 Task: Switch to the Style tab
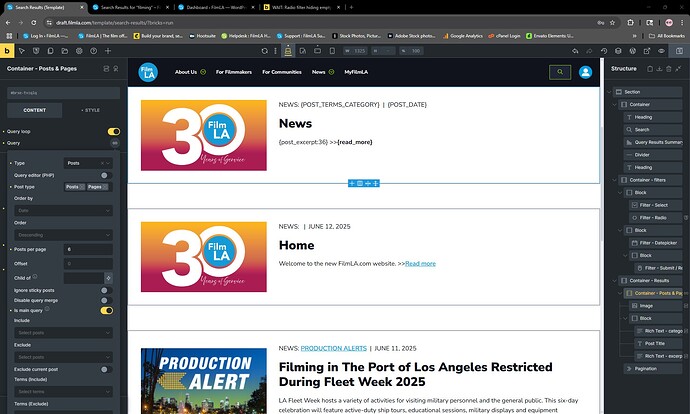[x=90, y=110]
